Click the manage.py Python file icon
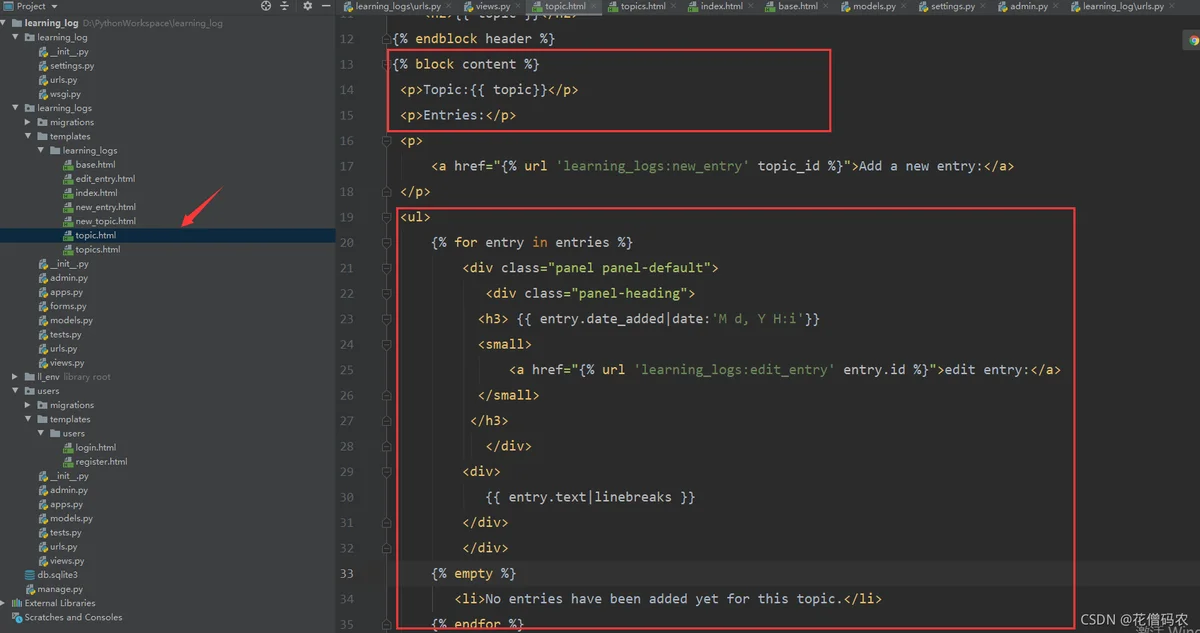 tap(30, 589)
